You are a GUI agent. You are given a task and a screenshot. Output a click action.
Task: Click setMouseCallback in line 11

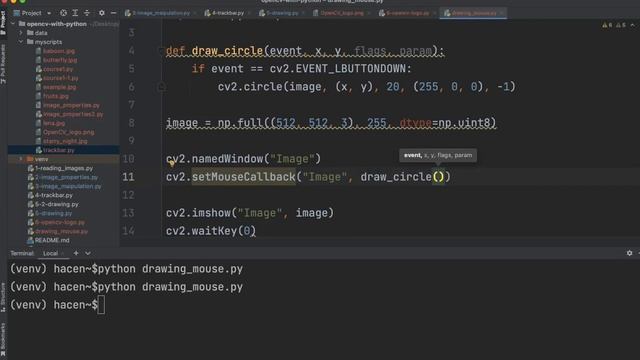243,177
